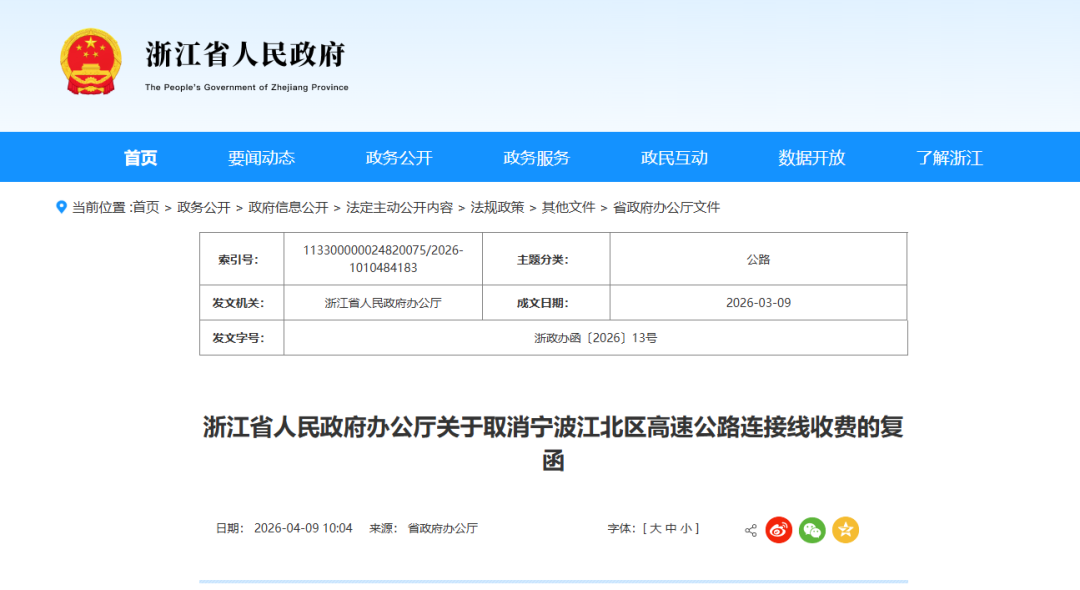Image resolution: width=1080 pixels, height=590 pixels.
Task: Open 了解浙江 navigation item
Action: (x=949, y=157)
